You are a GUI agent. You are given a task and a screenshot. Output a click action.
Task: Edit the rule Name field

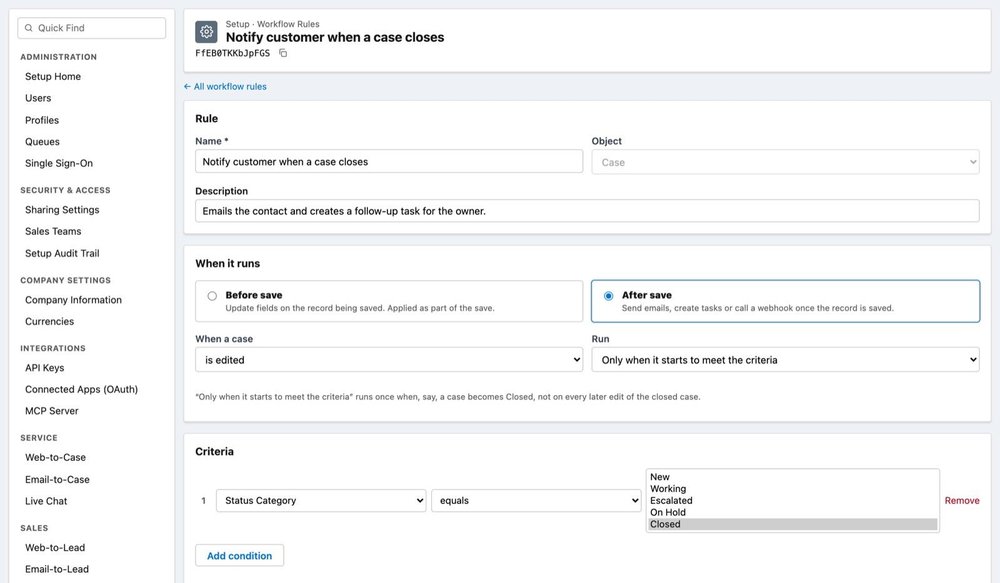389,161
